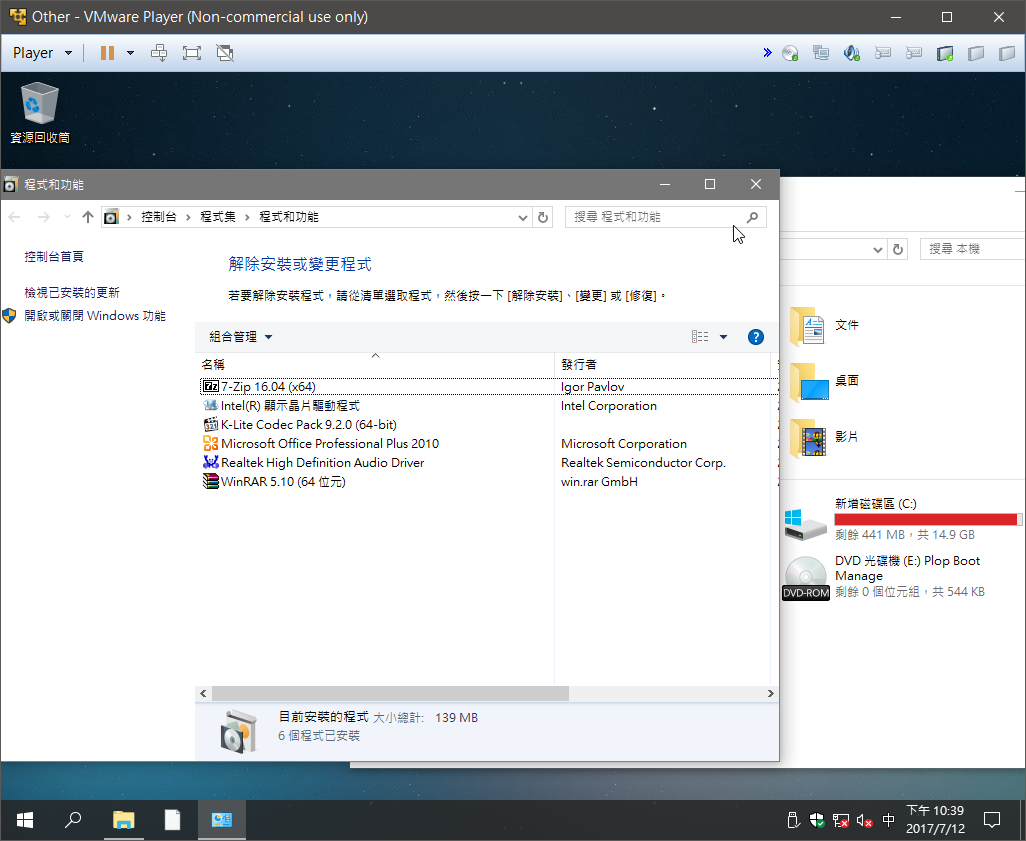
Task: Select 7-Zip 16.04 (x64) in the list
Action: click(x=268, y=387)
